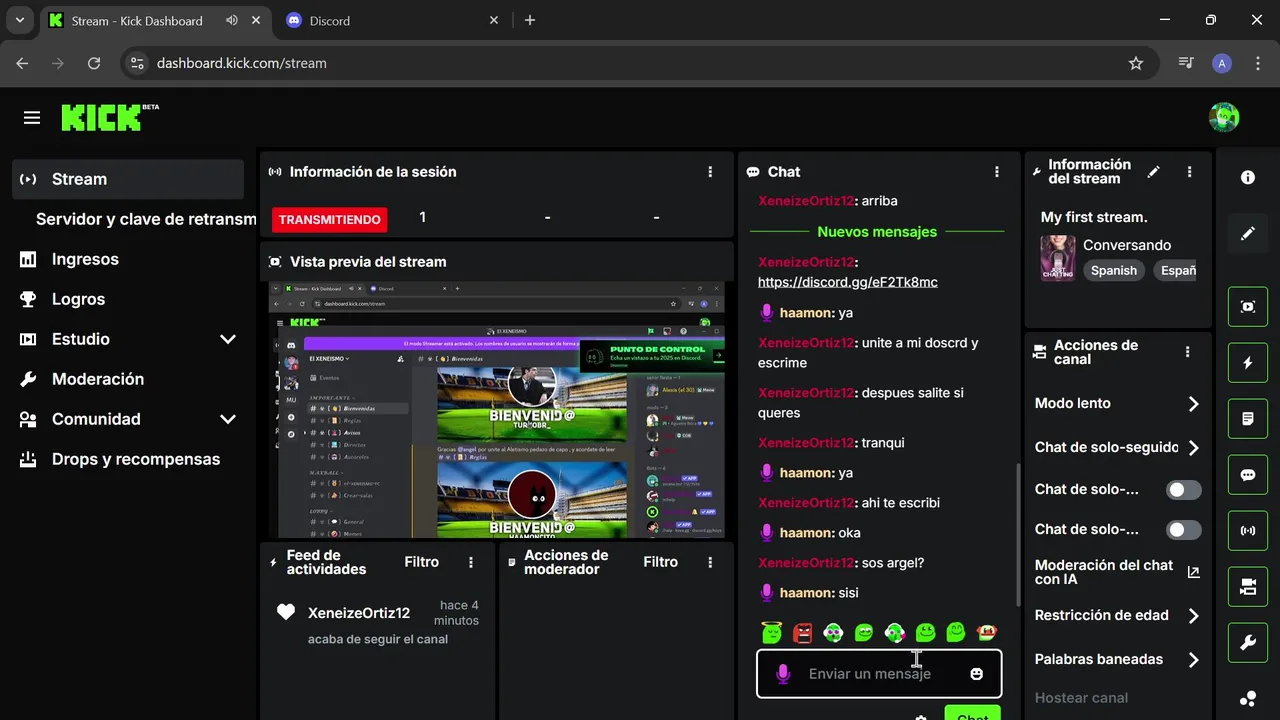Reload the Kick dashboard page
The width and height of the screenshot is (1280, 720).
(94, 63)
